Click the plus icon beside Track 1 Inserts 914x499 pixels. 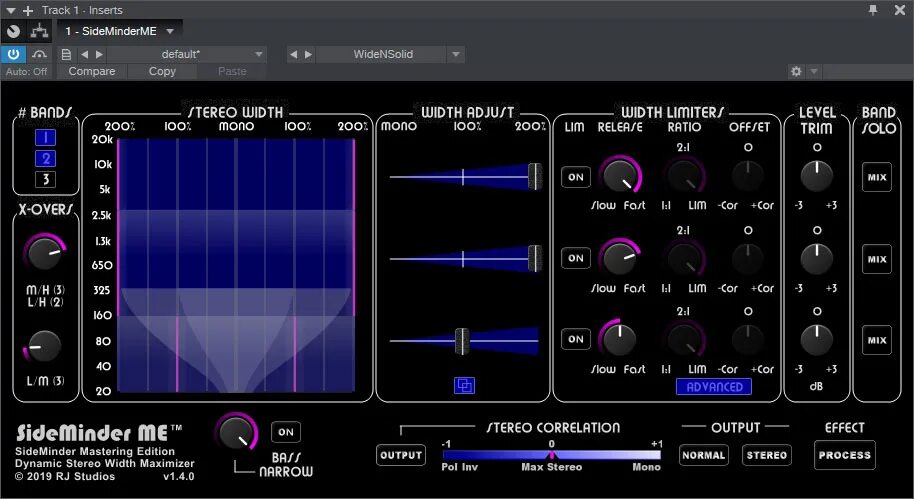pos(27,10)
